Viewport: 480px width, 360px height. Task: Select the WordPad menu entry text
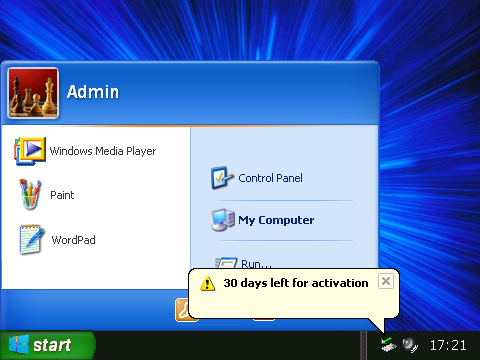pyautogui.click(x=73, y=240)
